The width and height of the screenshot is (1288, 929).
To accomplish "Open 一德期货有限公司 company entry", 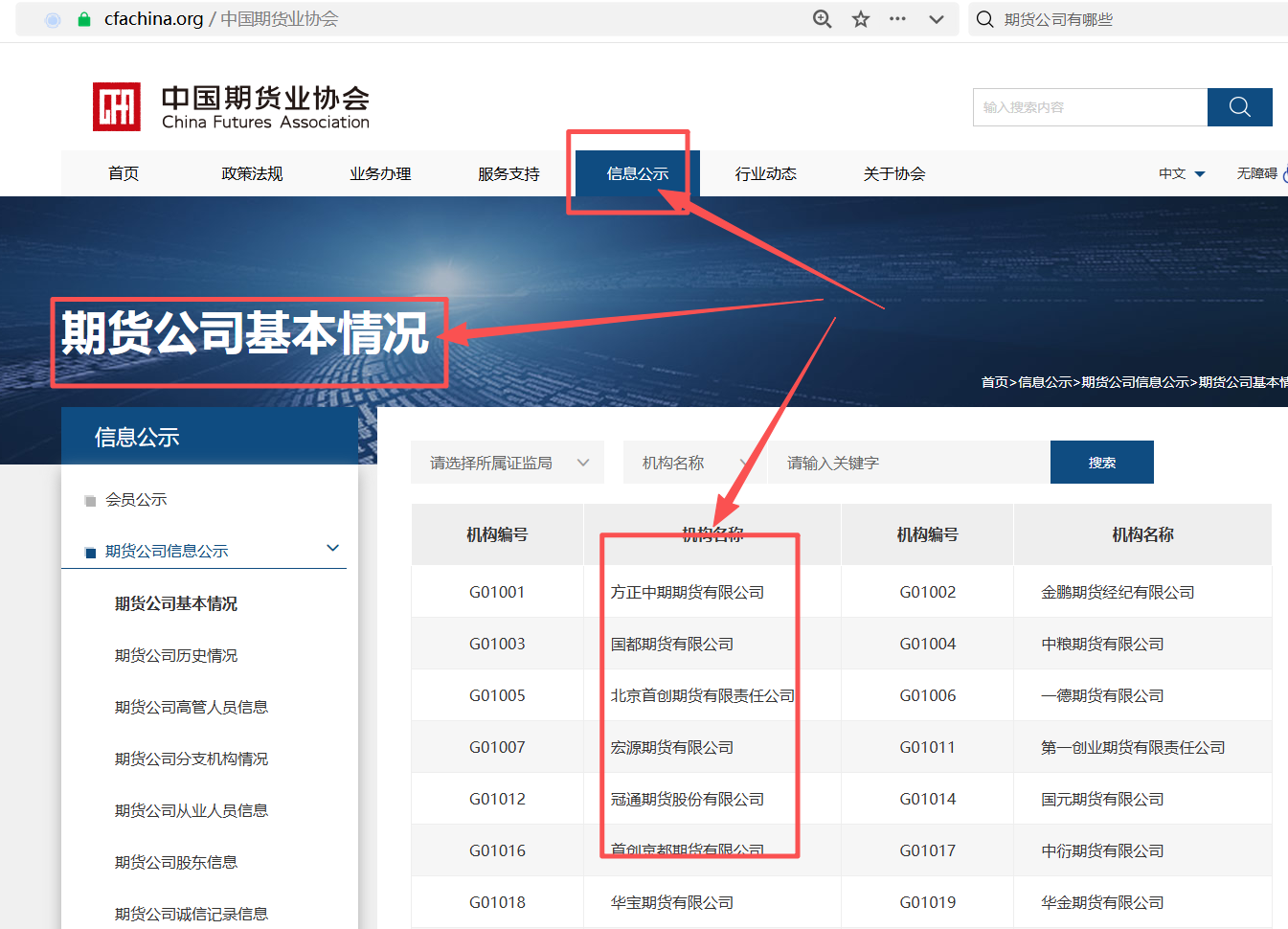I will (x=1102, y=695).
